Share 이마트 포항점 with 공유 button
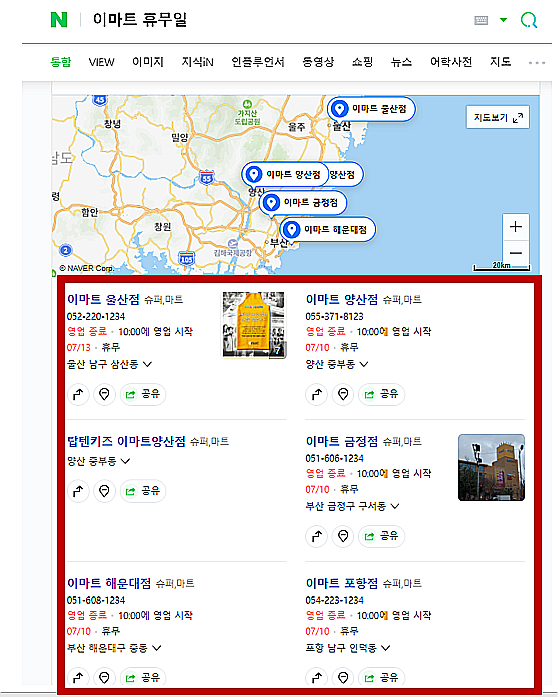Image resolution: width=558 pixels, height=697 pixels. pos(381,677)
